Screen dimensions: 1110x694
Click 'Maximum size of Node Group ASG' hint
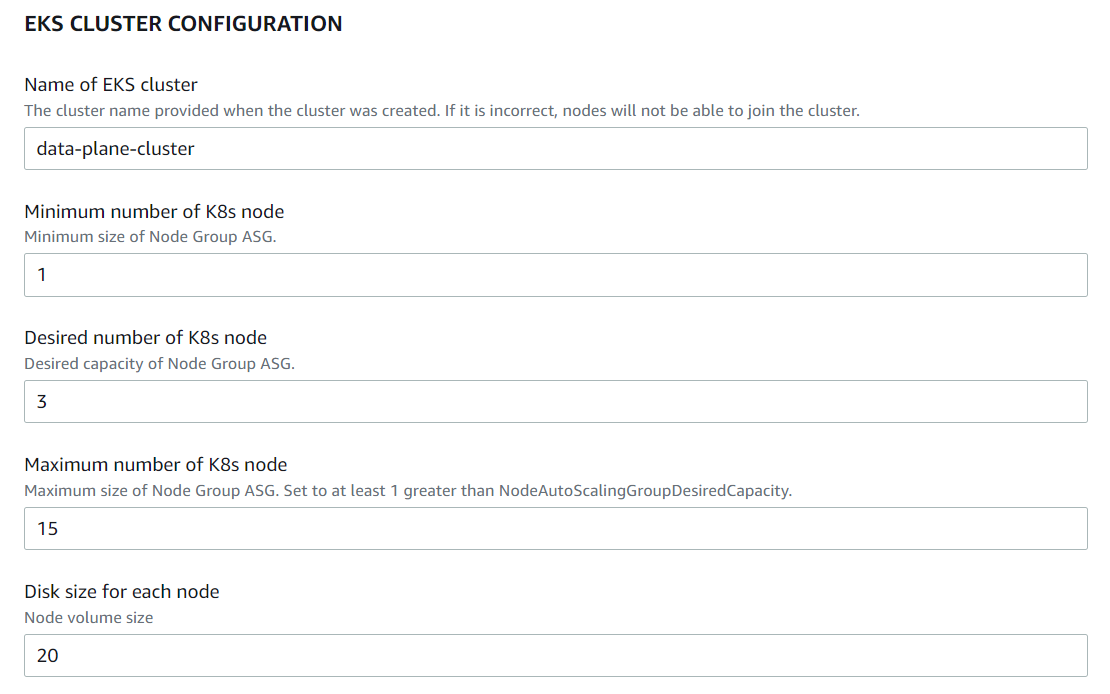point(152,491)
